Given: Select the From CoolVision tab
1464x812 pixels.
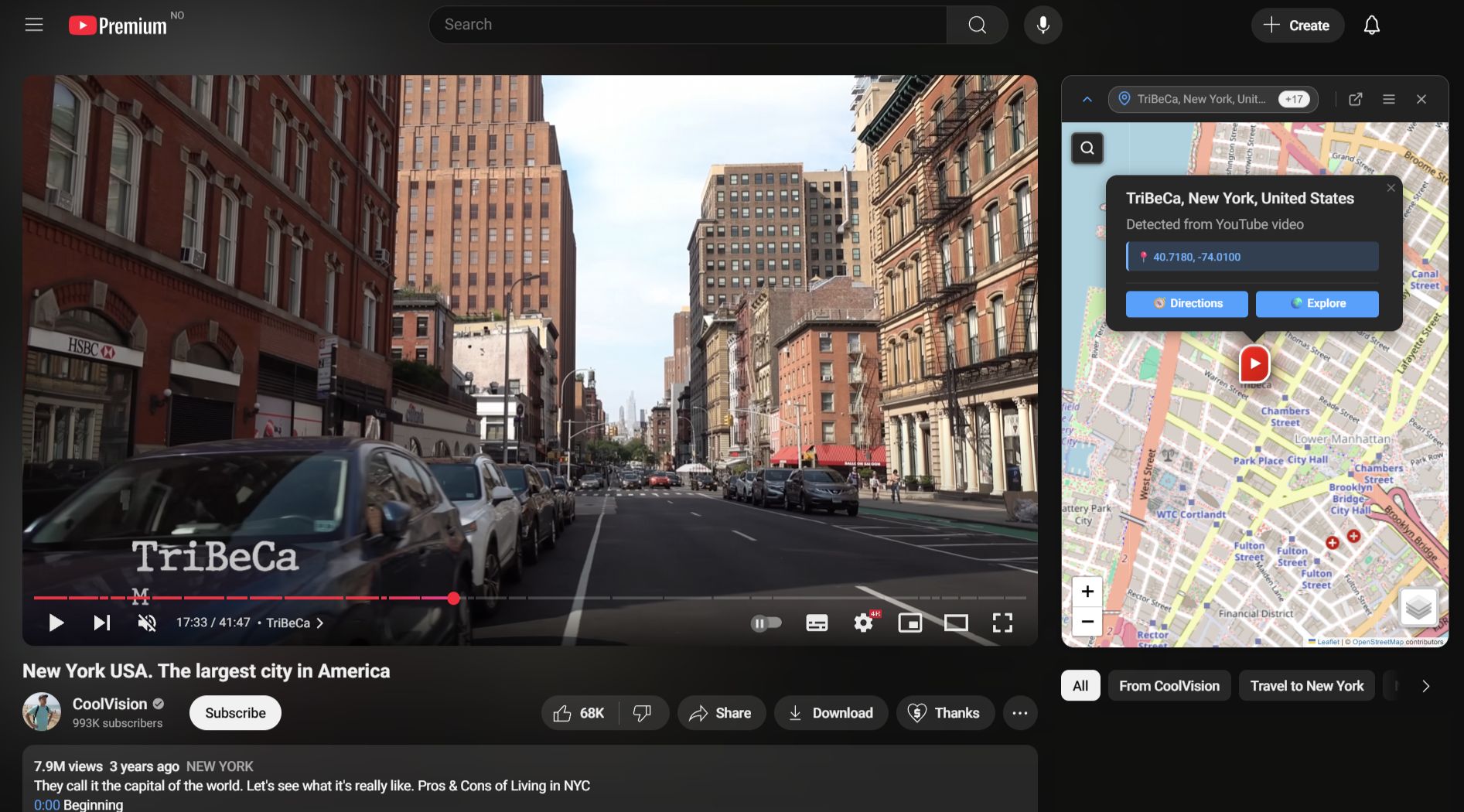Looking at the screenshot, I should tap(1169, 685).
